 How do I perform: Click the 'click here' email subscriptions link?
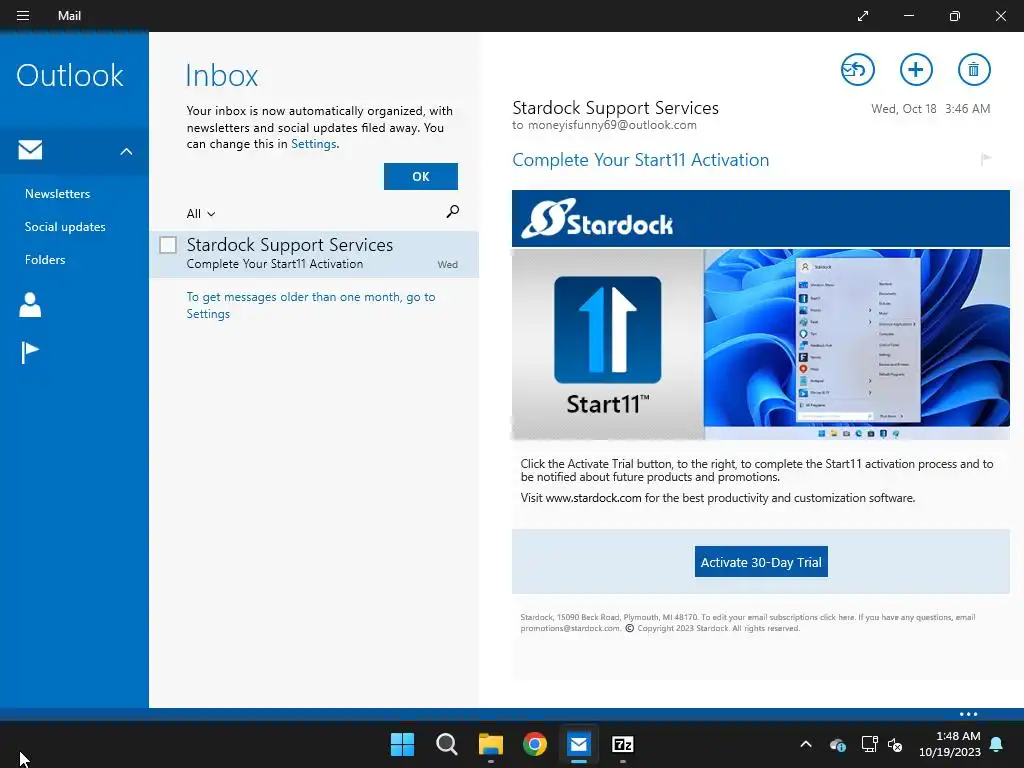point(838,617)
